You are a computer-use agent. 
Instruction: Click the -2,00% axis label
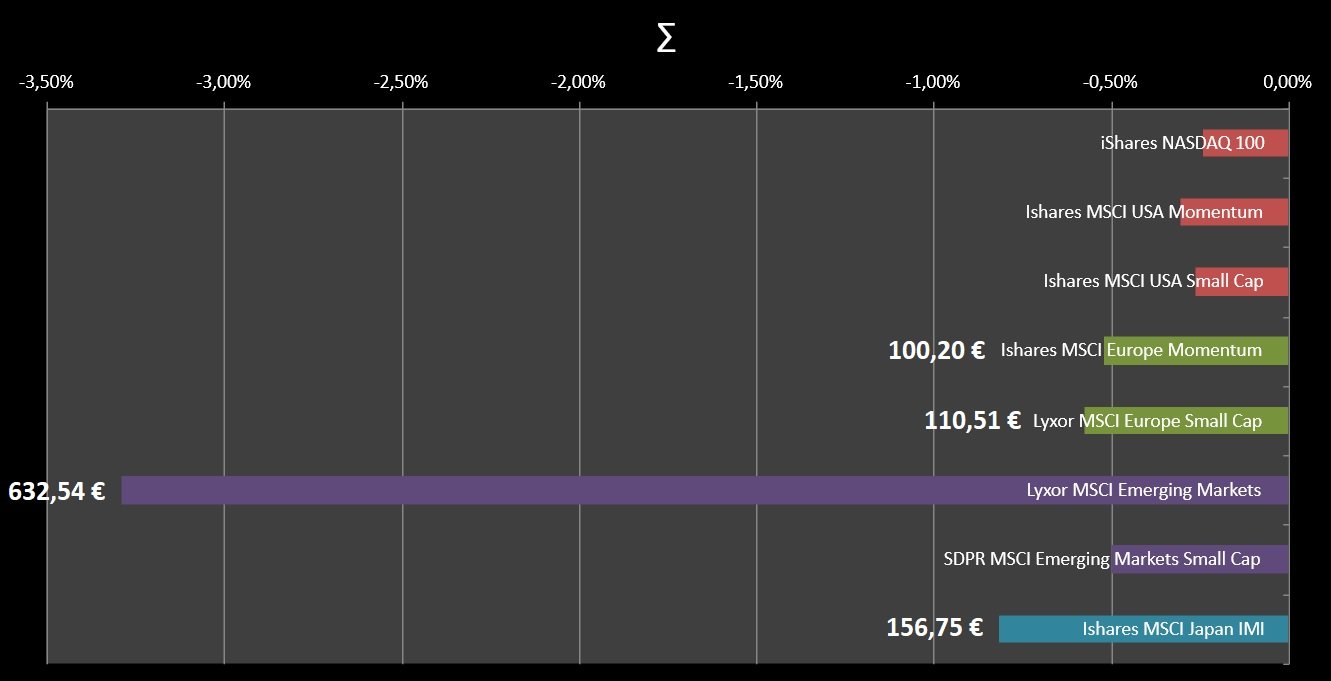coord(578,82)
